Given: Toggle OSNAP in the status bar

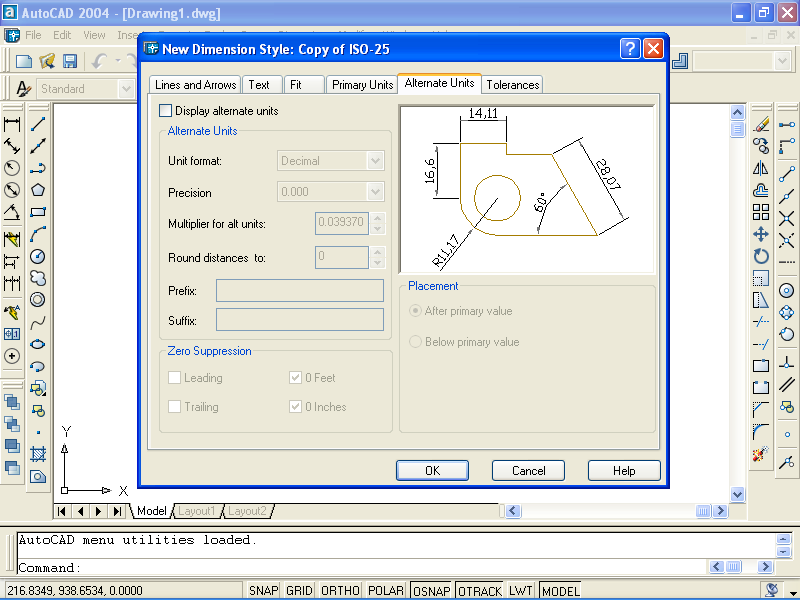Looking at the screenshot, I should (432, 591).
